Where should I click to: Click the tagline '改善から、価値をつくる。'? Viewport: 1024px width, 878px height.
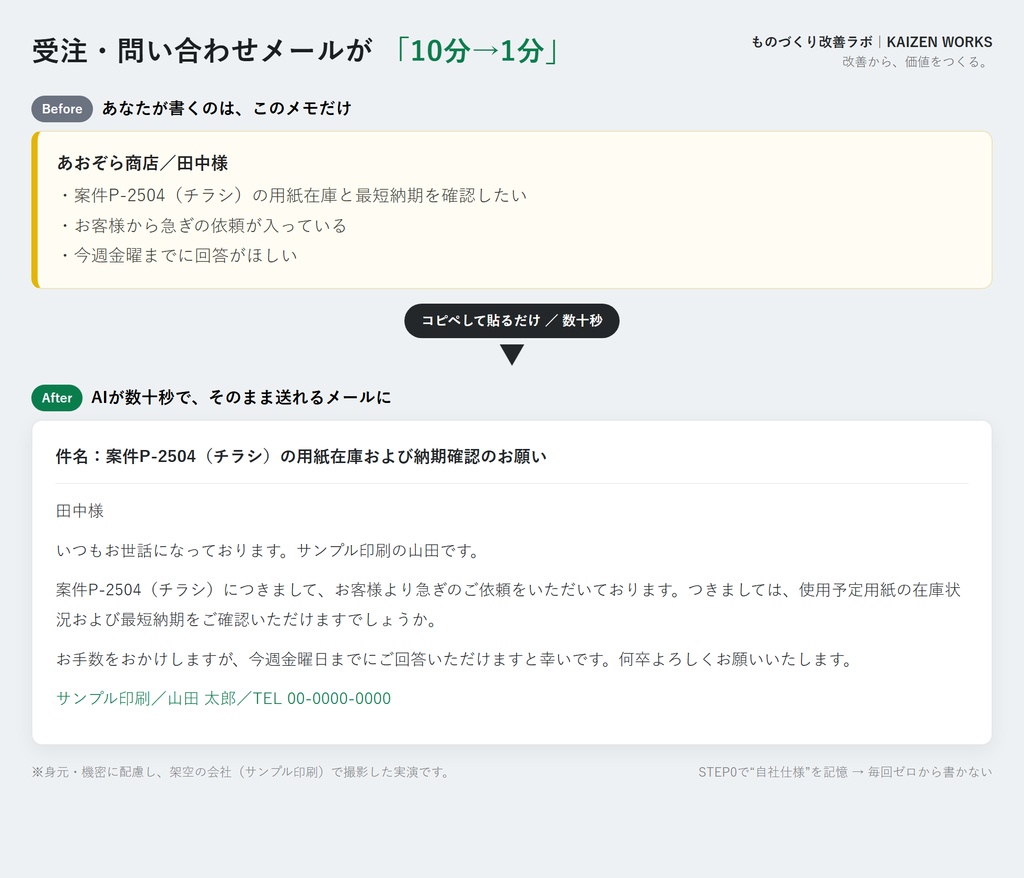(916, 62)
